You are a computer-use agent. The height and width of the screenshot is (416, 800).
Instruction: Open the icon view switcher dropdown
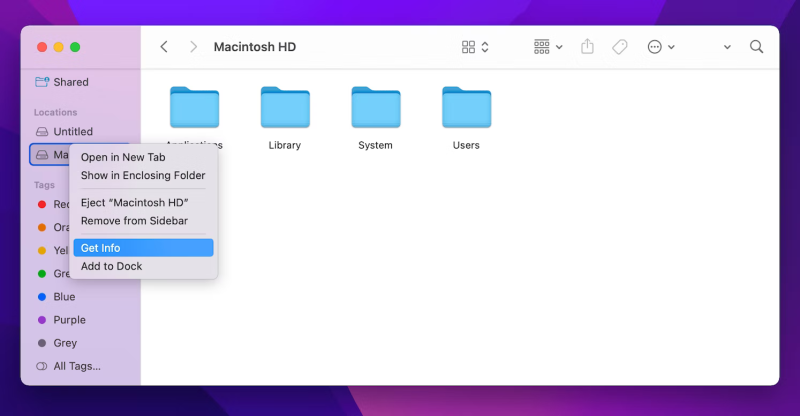pos(475,47)
